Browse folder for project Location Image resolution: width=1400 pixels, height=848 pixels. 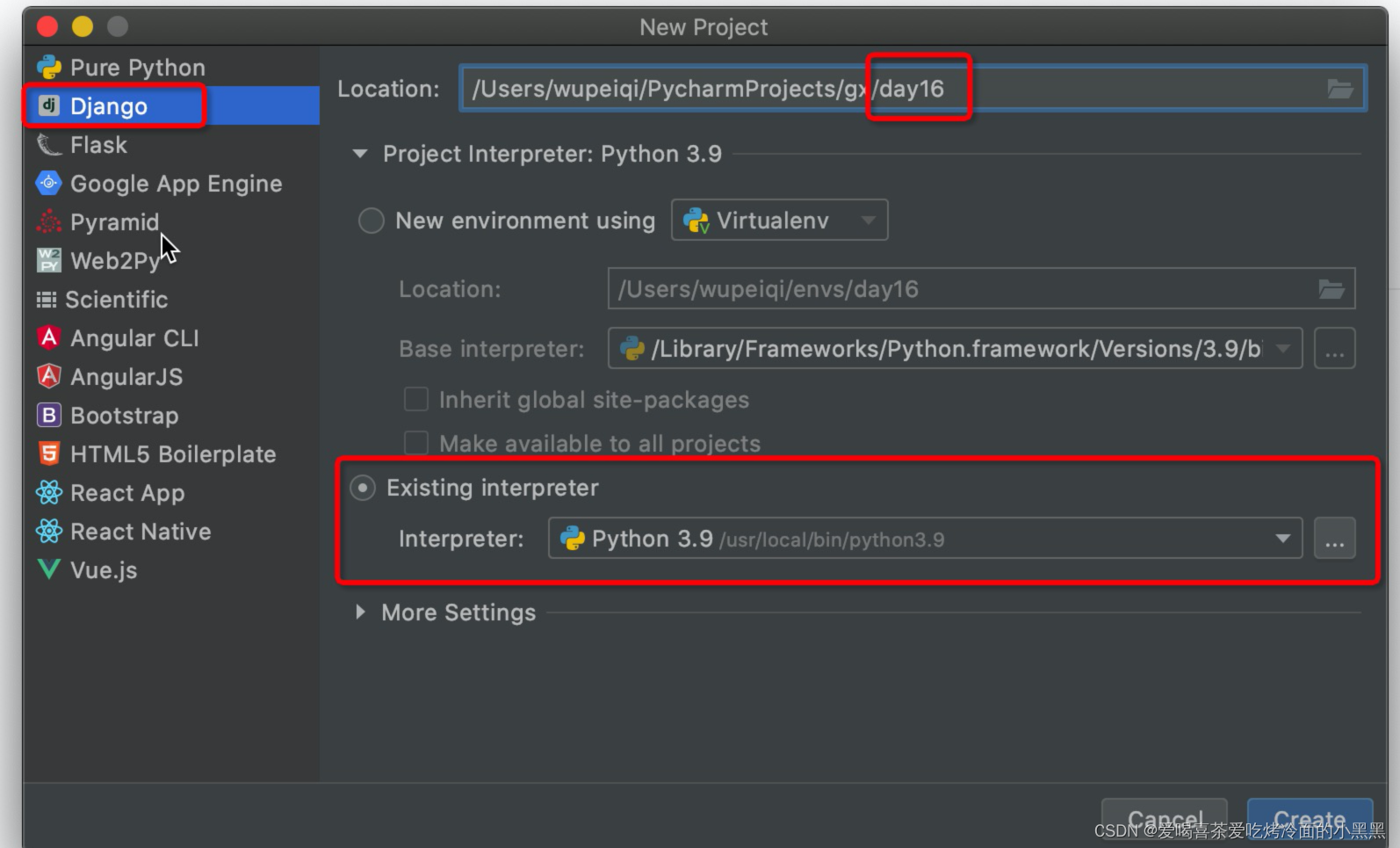[1339, 89]
